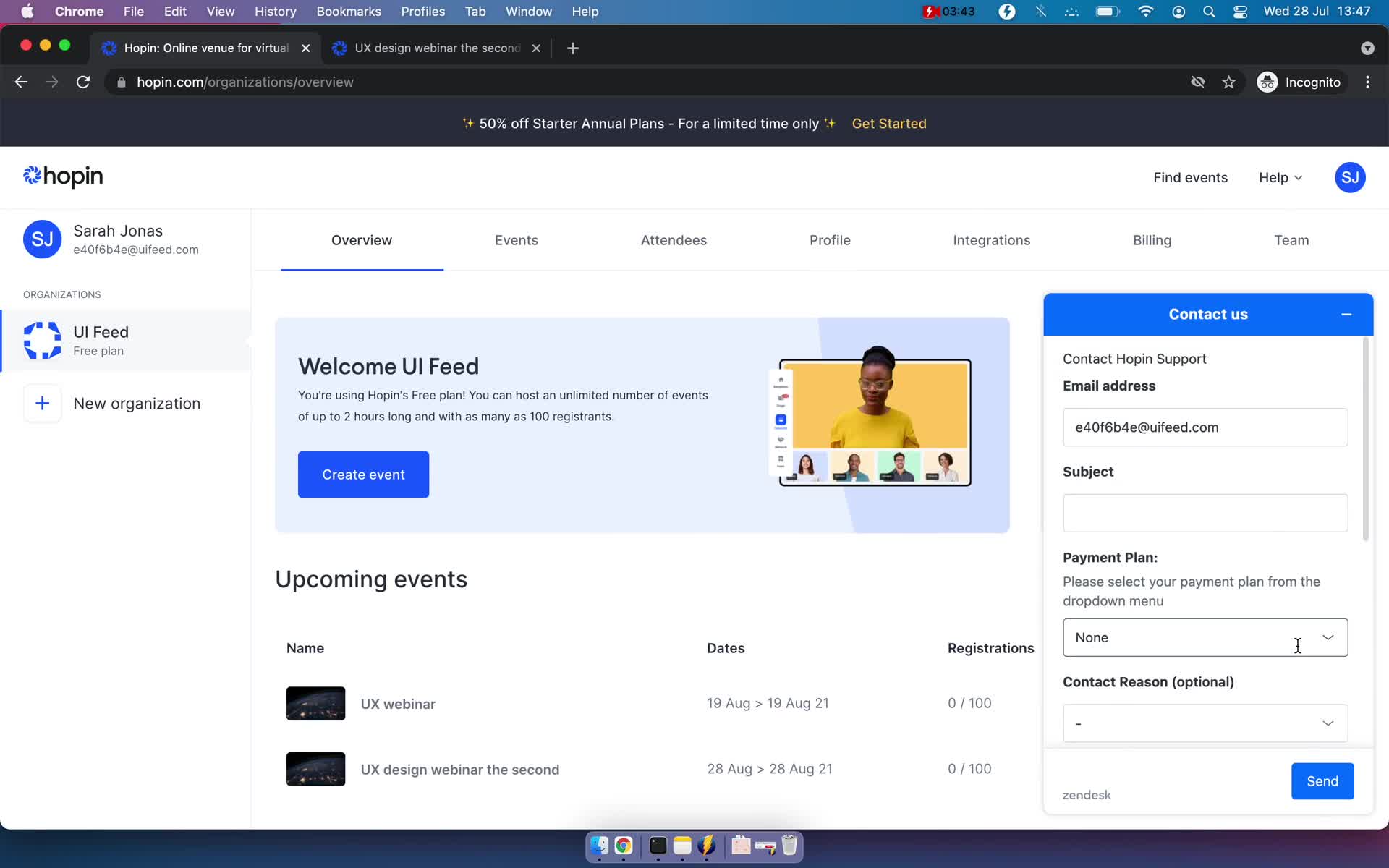Send the contact support form
This screenshot has height=868, width=1389.
pos(1322,781)
